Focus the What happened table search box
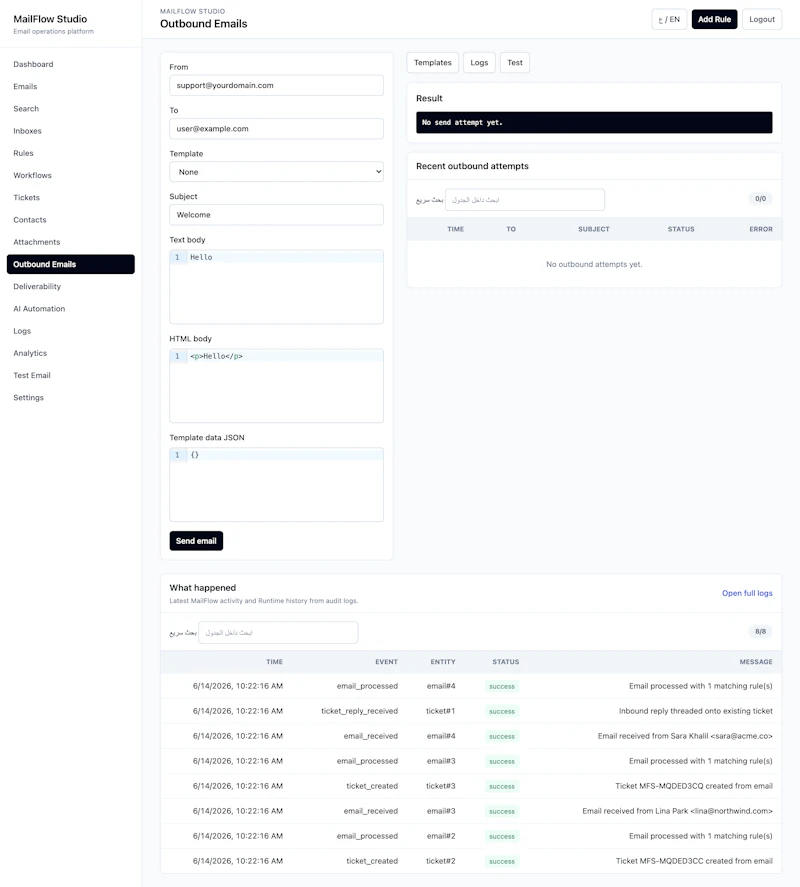Viewport: 800px width, 887px height. click(x=278, y=632)
